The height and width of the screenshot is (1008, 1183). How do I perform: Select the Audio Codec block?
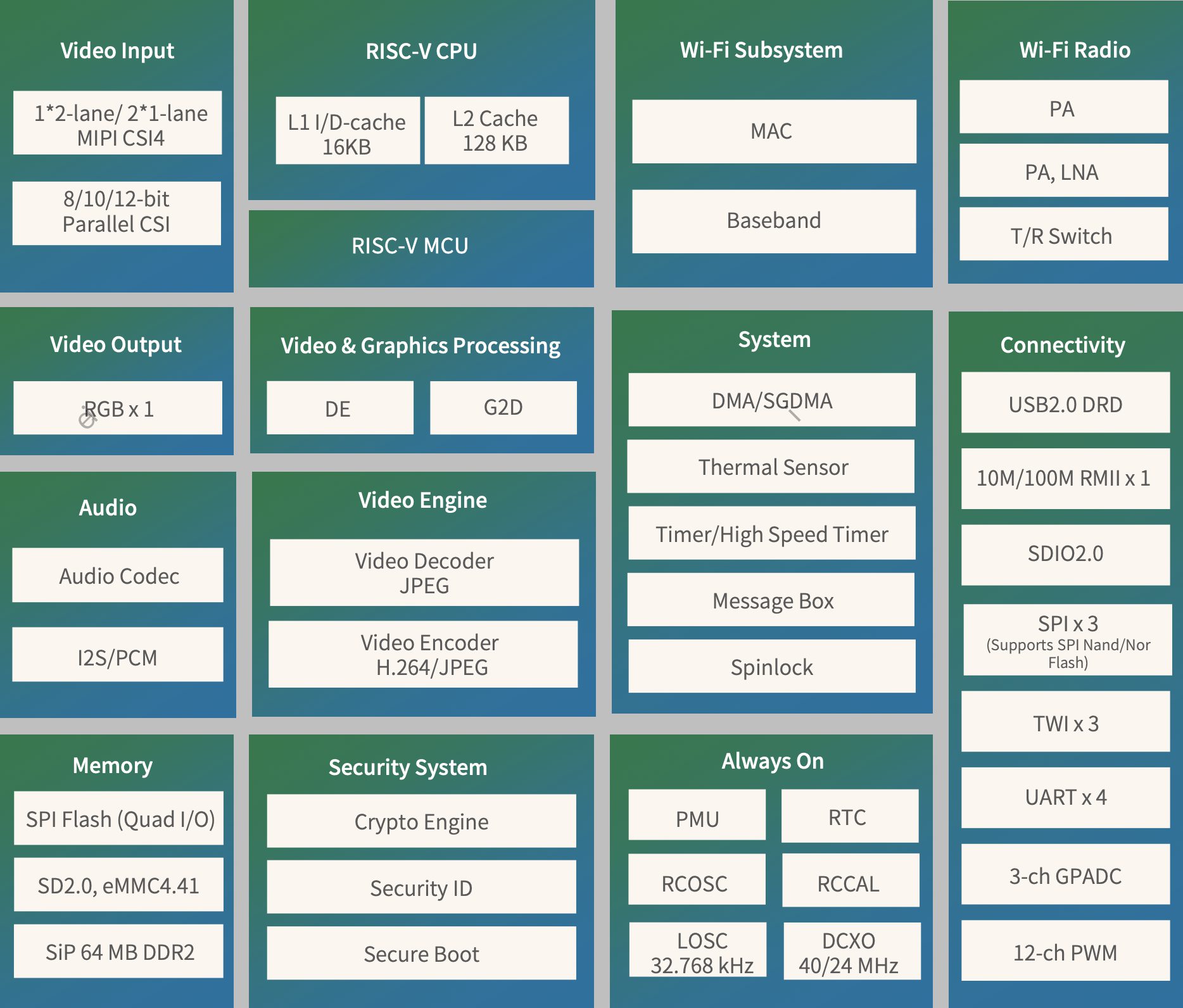pyautogui.click(x=118, y=576)
